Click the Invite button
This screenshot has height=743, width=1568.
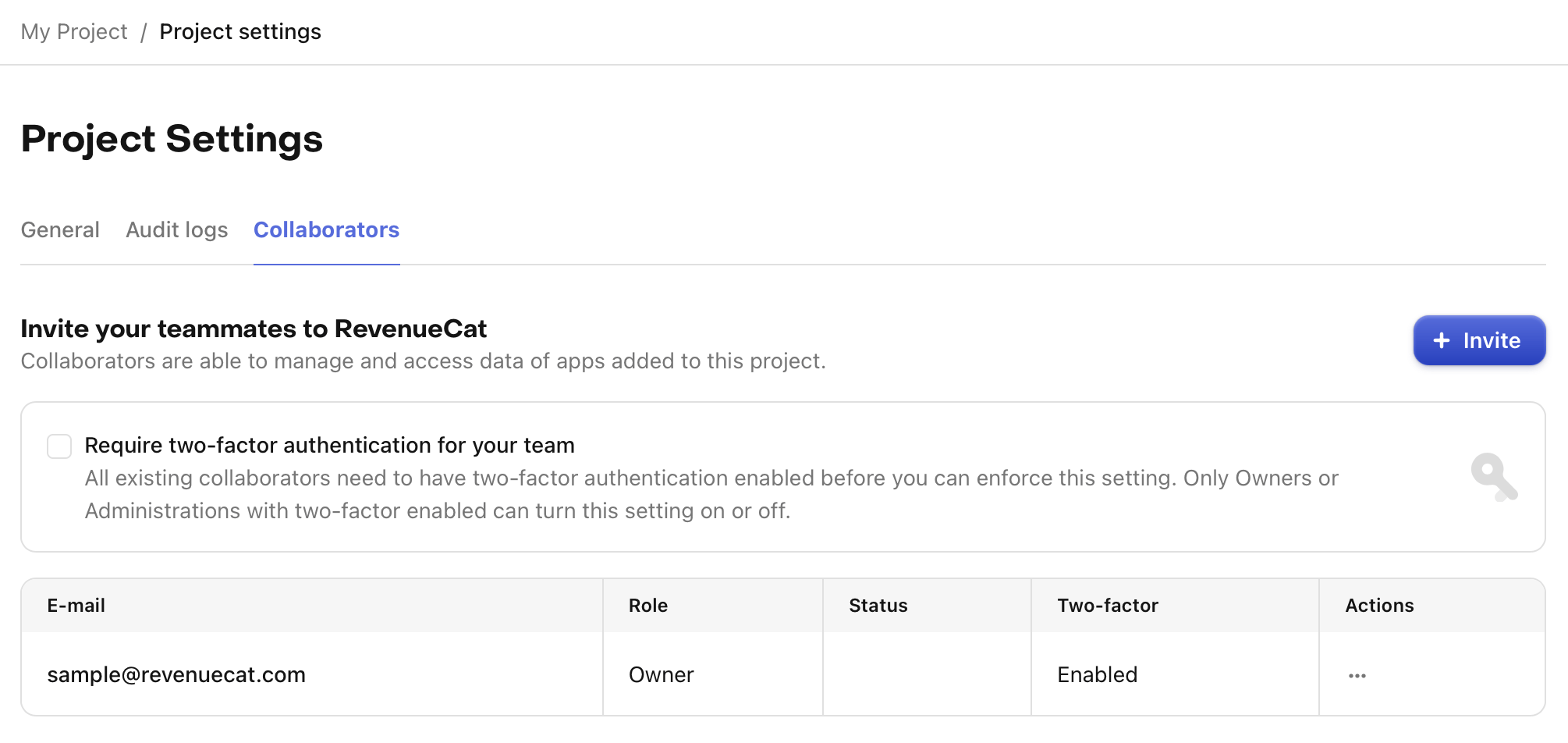click(1479, 340)
